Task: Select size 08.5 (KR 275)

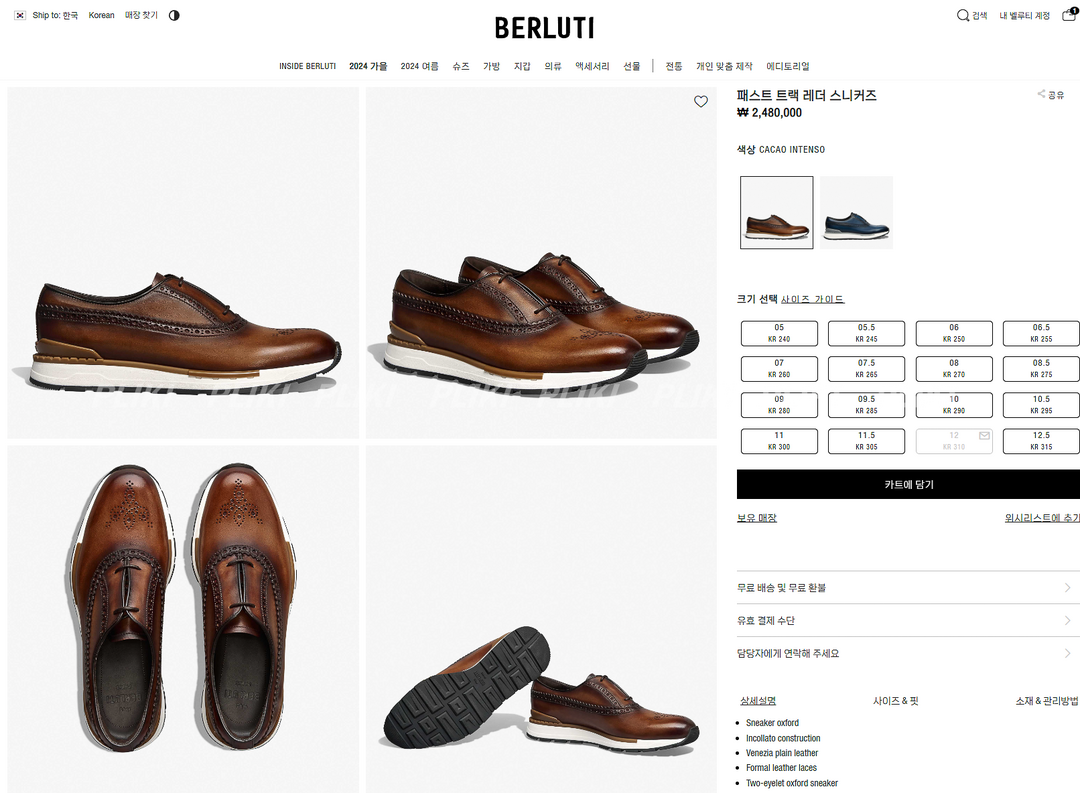Action: [1041, 369]
